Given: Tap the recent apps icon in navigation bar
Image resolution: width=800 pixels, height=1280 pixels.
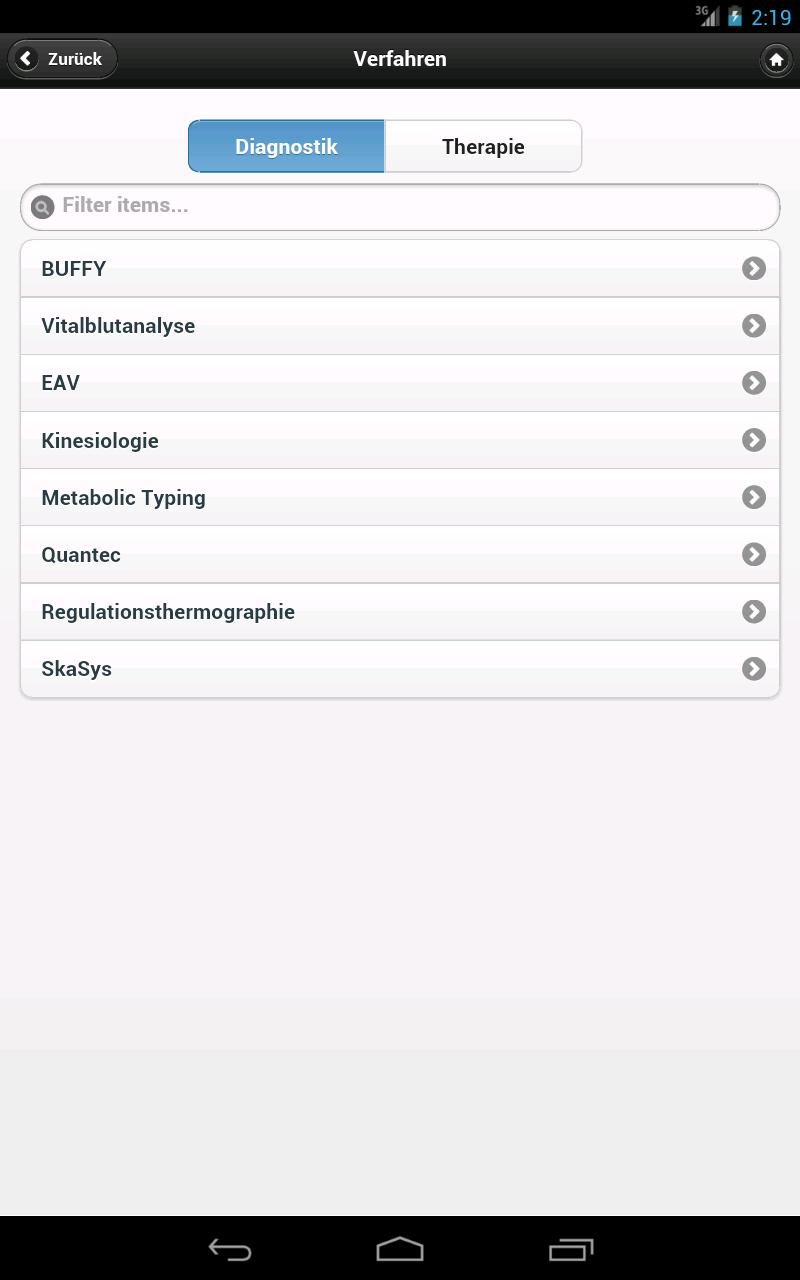Looking at the screenshot, I should [571, 1249].
